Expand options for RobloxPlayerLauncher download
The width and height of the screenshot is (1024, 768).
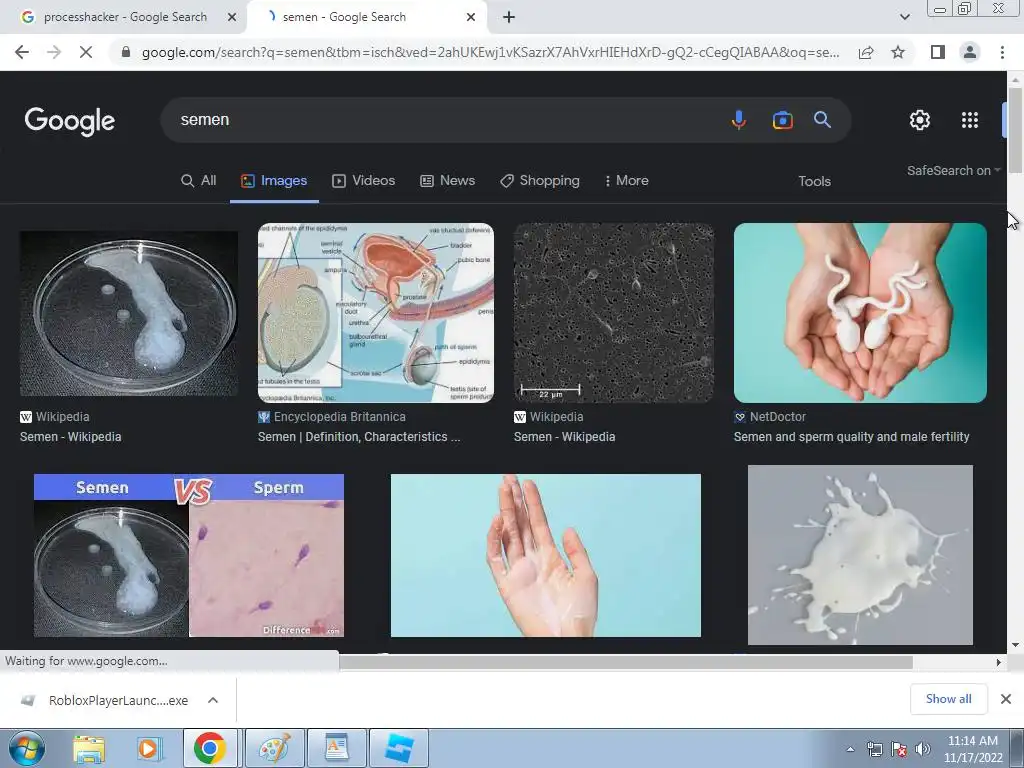click(x=213, y=700)
